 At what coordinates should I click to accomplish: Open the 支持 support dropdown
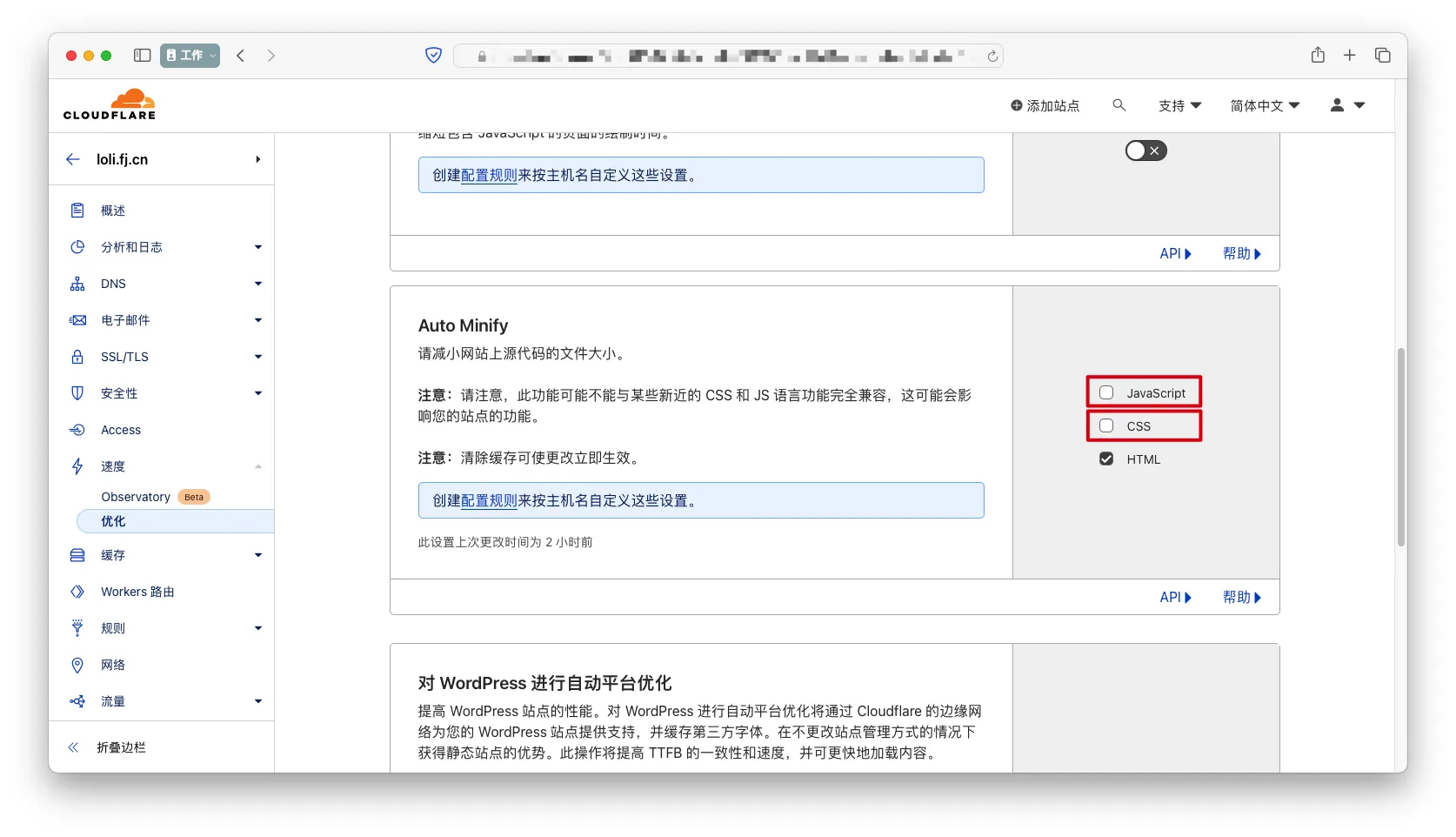(x=1179, y=105)
